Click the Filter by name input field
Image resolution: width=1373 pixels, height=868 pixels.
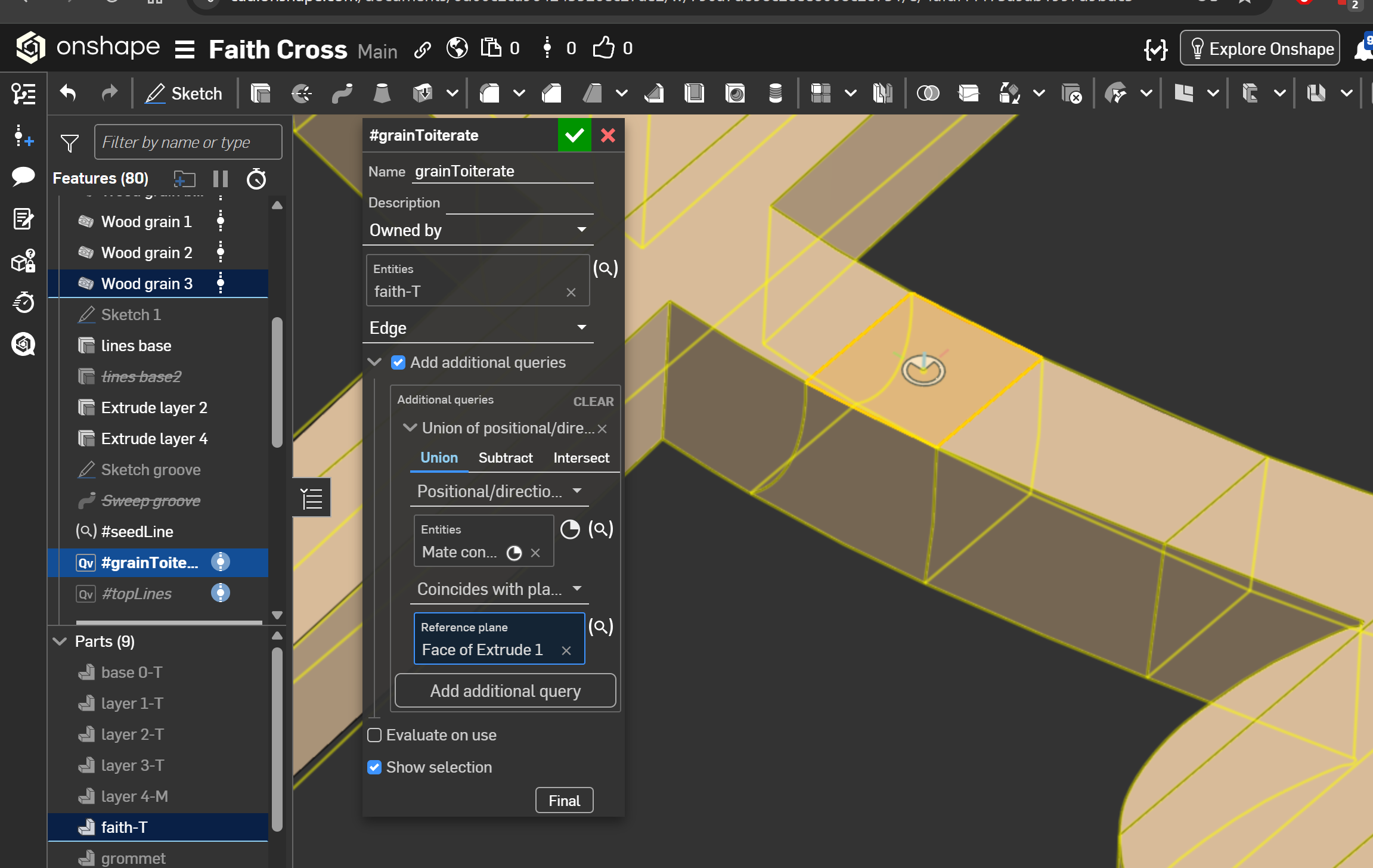pyautogui.click(x=188, y=142)
